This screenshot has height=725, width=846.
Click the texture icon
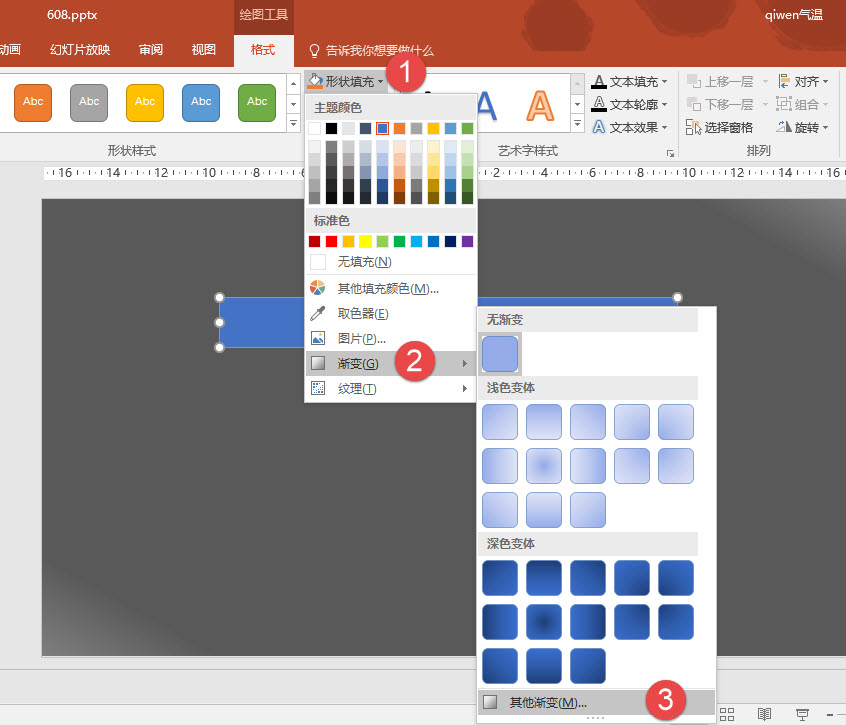click(x=318, y=388)
